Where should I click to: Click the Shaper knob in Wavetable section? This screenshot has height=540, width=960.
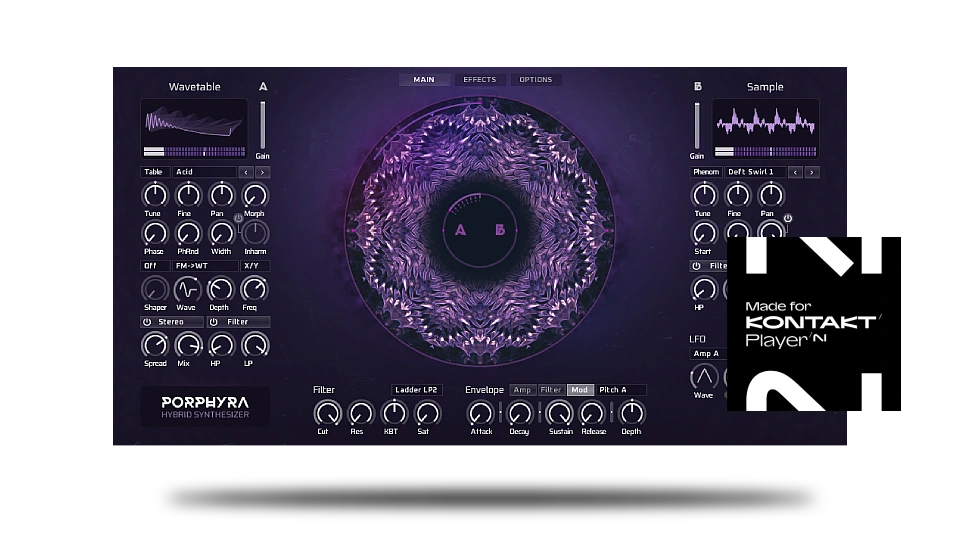pos(155,290)
